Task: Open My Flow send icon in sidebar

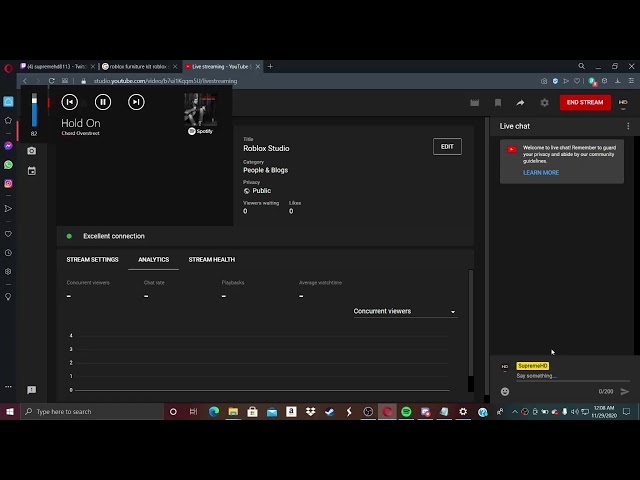Action: 8,209
